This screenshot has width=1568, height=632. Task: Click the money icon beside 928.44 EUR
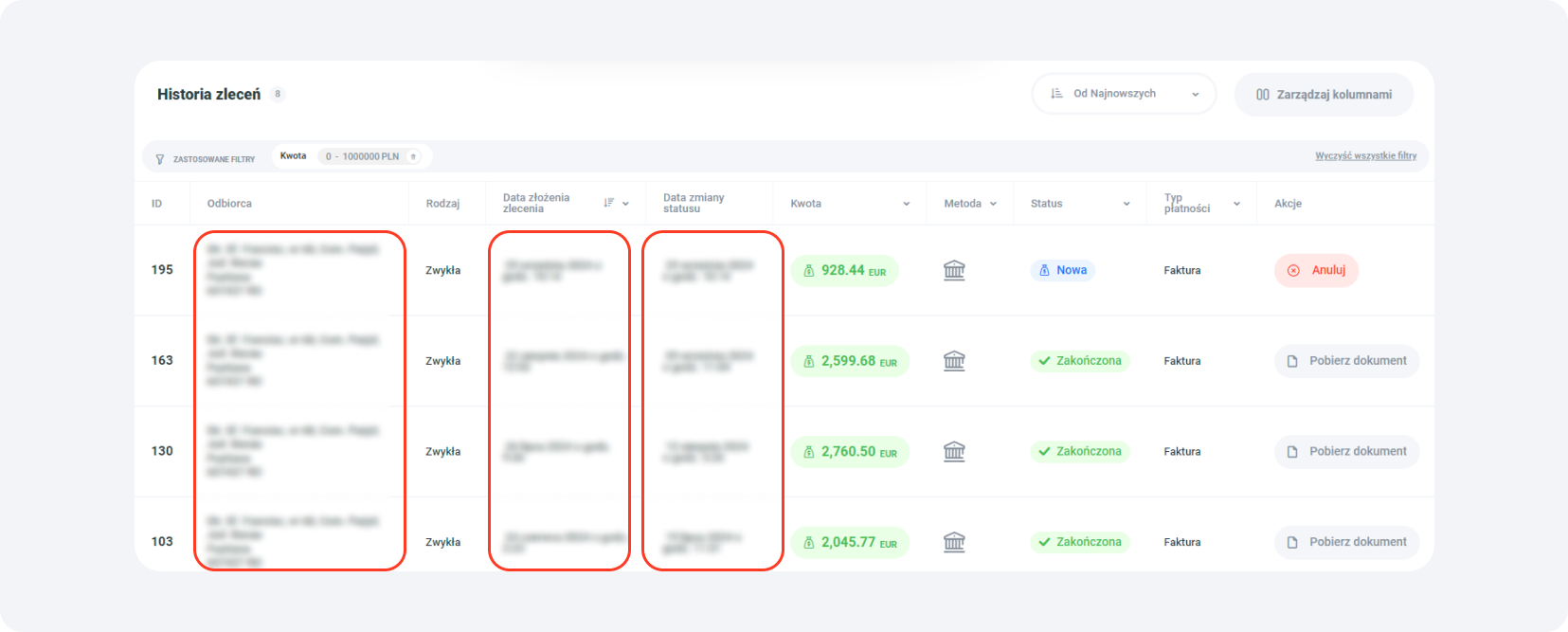(x=809, y=271)
